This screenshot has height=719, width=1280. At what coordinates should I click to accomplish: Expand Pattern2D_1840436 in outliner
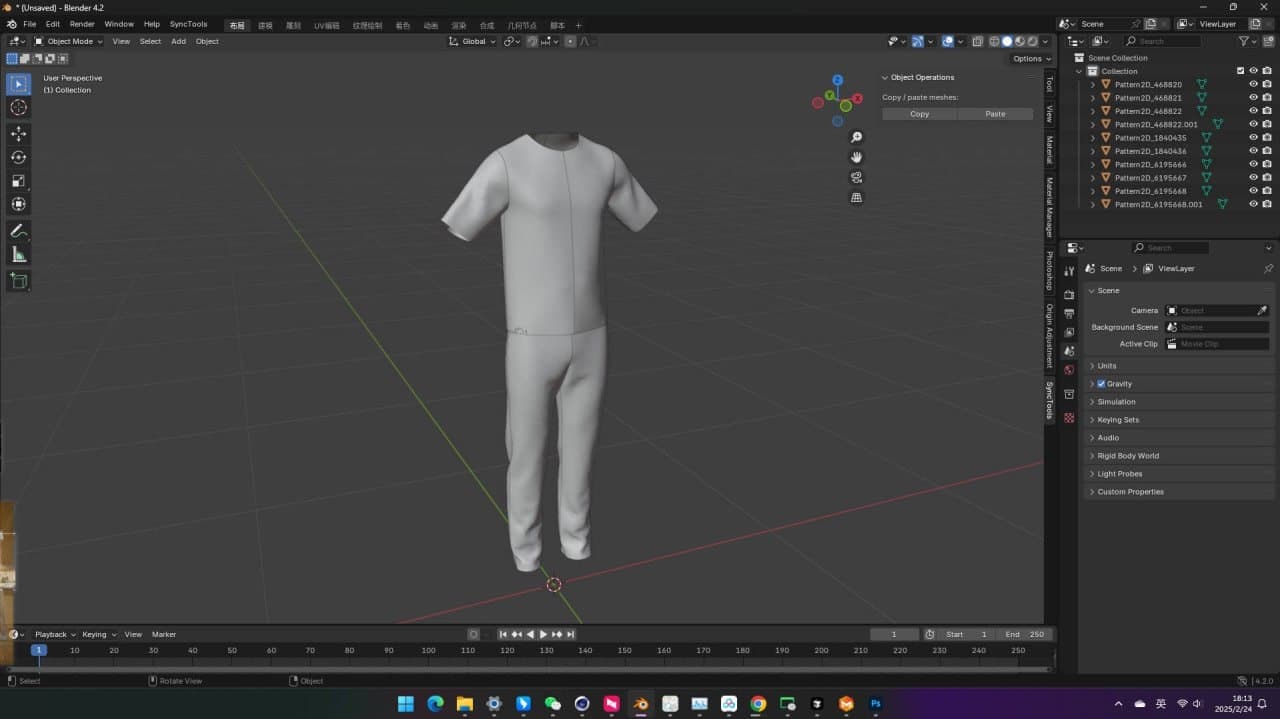point(1092,151)
